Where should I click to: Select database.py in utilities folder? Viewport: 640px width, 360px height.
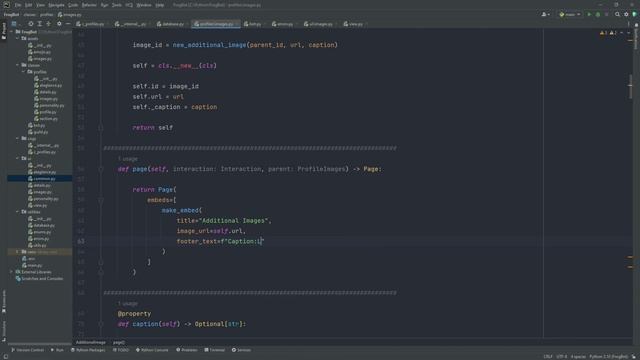pyautogui.click(x=41, y=225)
